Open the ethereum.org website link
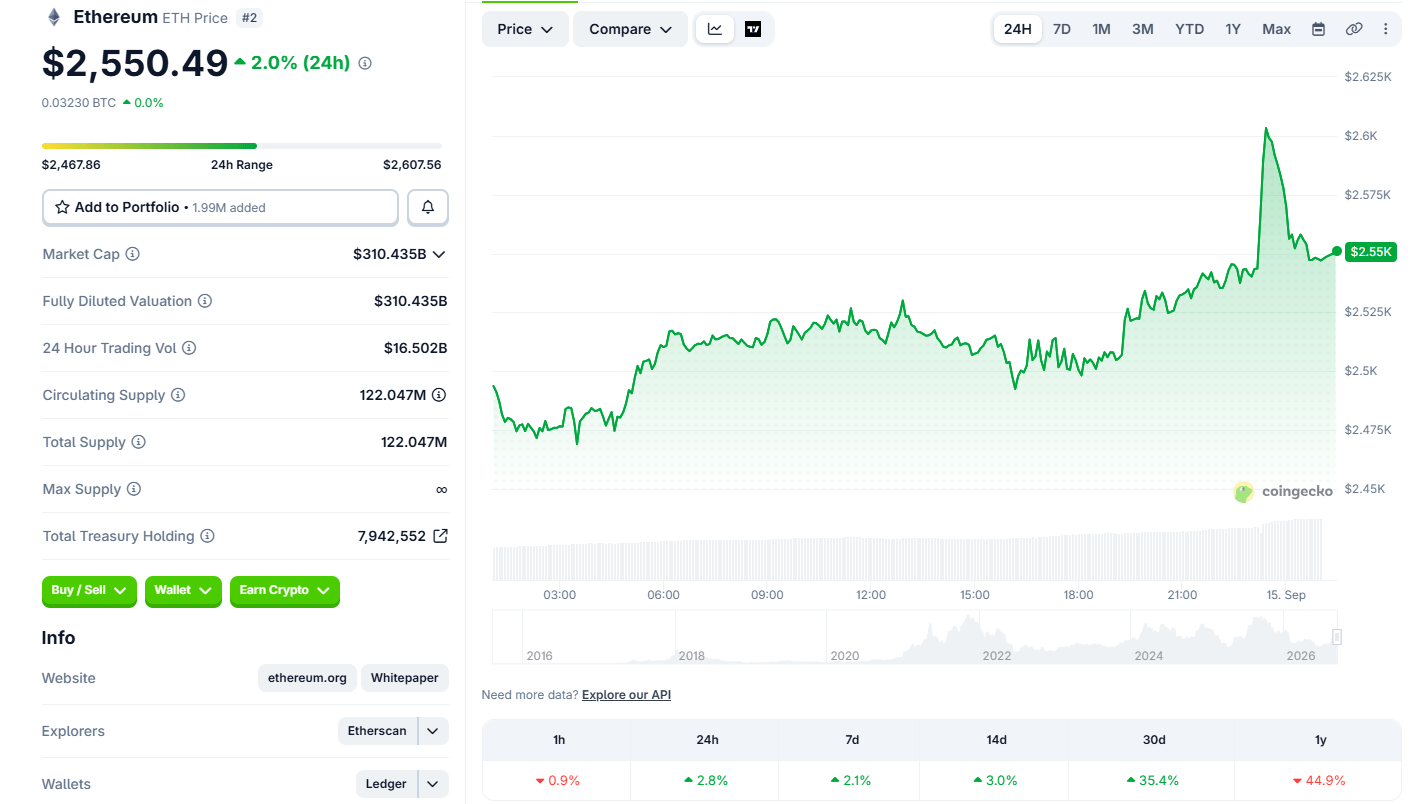1416x804 pixels. 307,678
